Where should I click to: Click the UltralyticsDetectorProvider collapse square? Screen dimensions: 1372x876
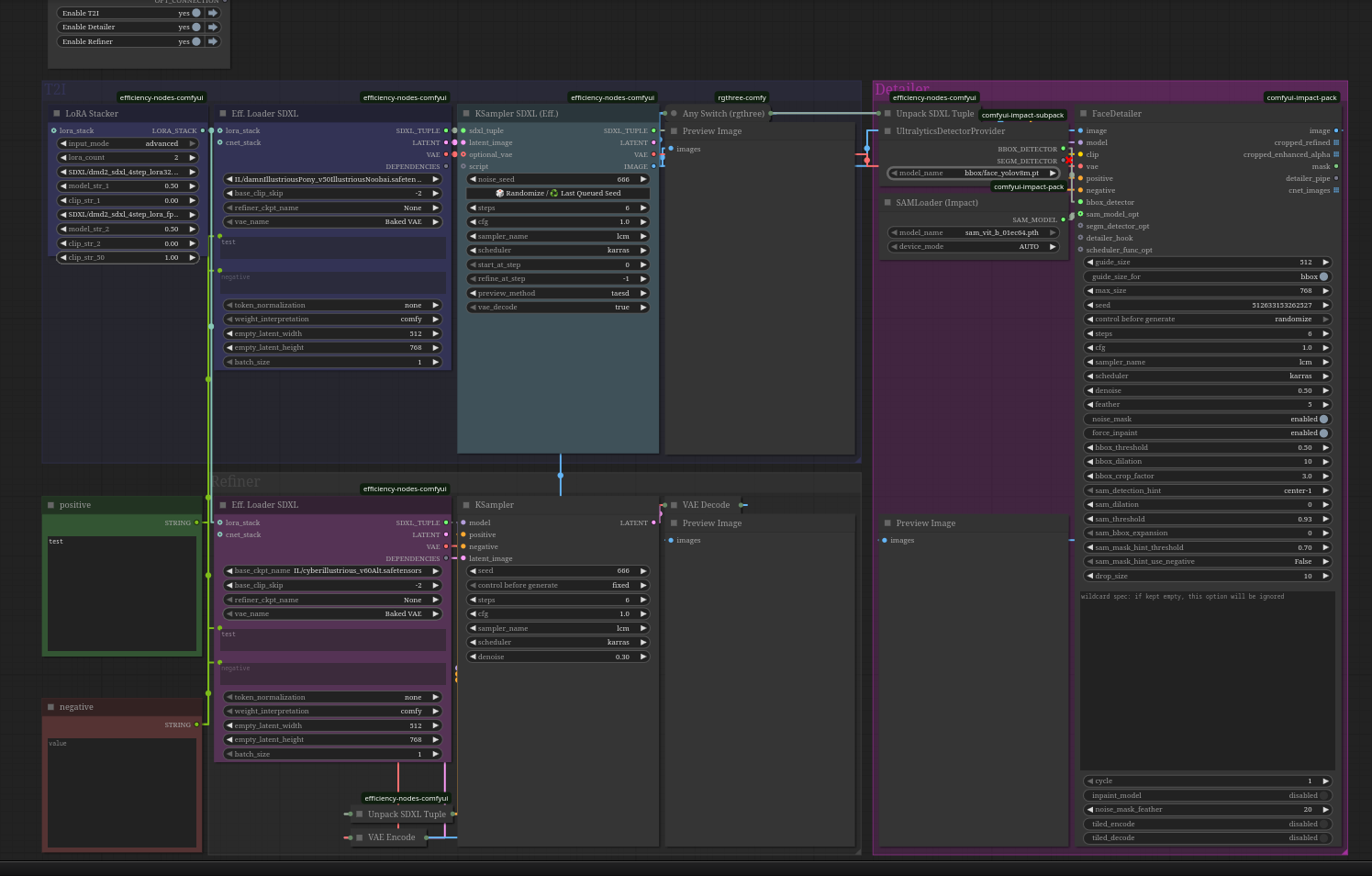(887, 131)
